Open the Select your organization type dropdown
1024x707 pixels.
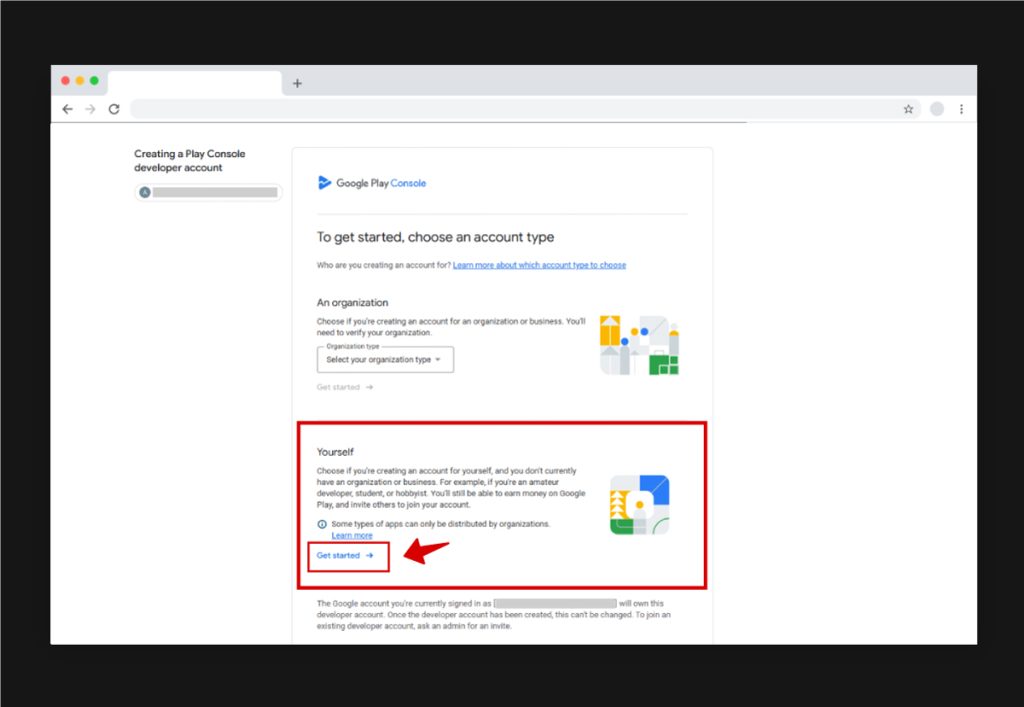(385, 360)
